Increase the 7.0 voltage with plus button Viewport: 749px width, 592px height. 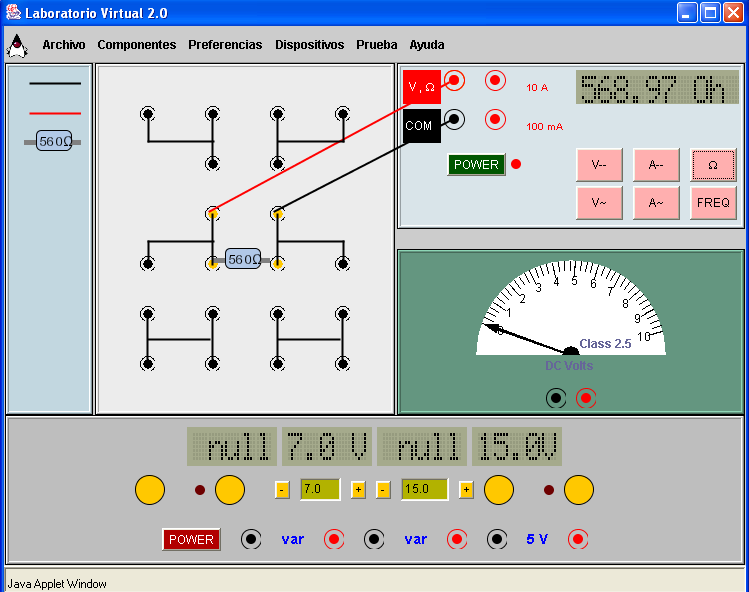click(x=358, y=489)
